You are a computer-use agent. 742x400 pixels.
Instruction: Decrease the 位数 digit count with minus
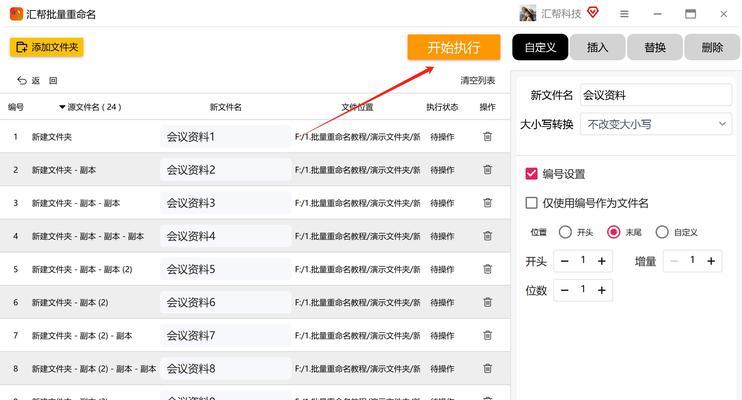(565, 290)
